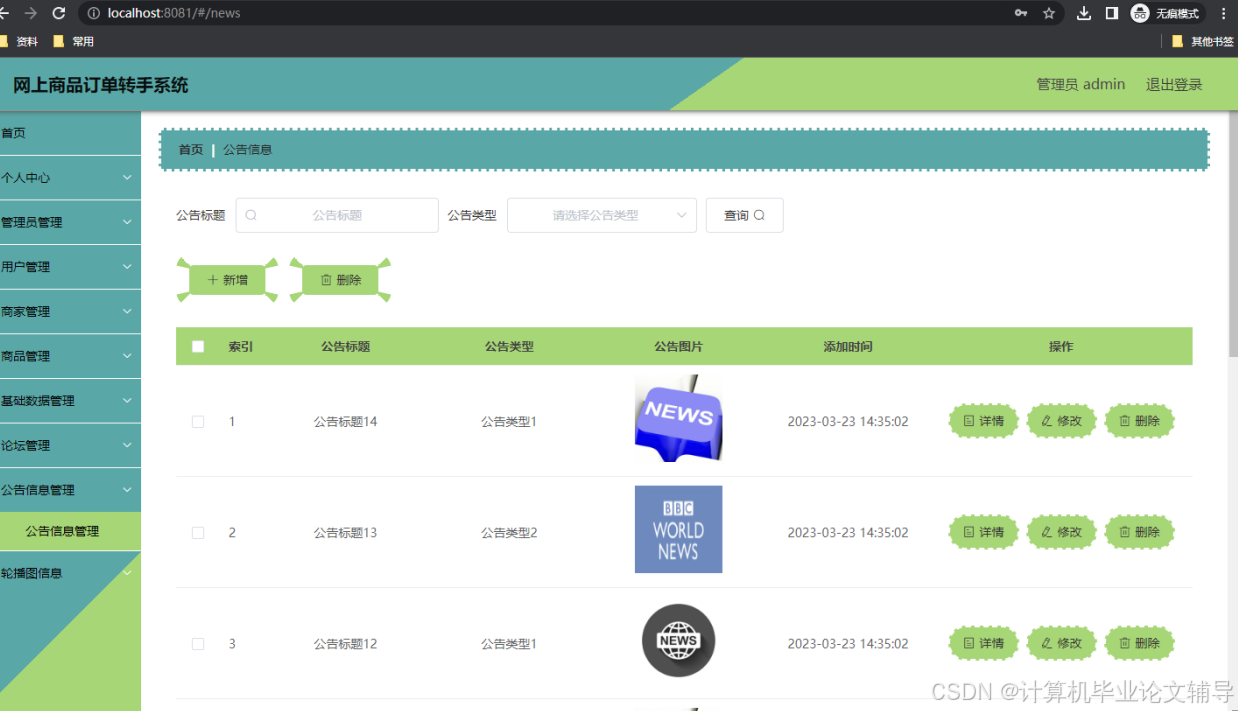
Task: Open the Chrome three-dot menu
Action: point(1223,13)
